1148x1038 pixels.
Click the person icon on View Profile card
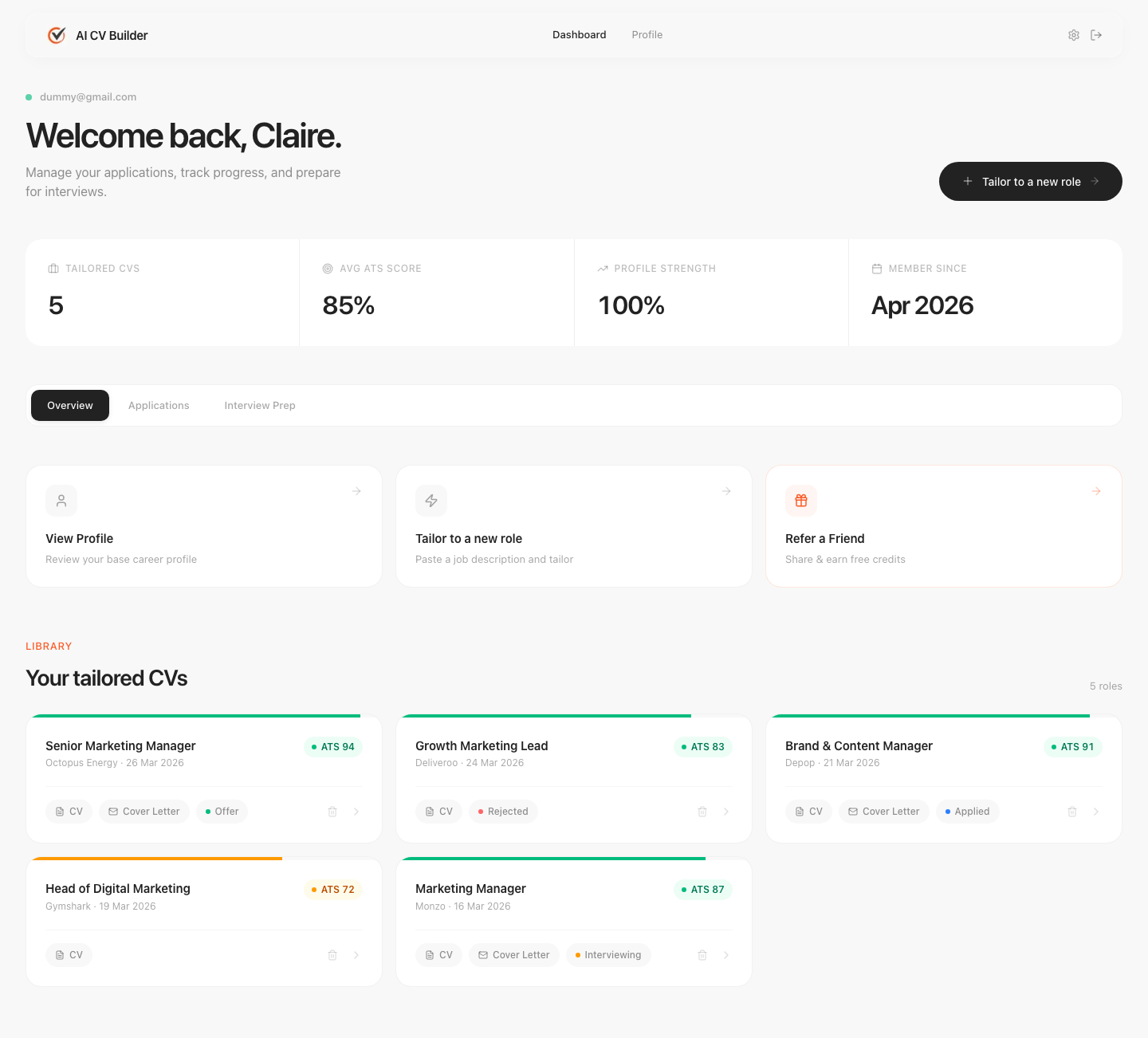[x=61, y=501]
